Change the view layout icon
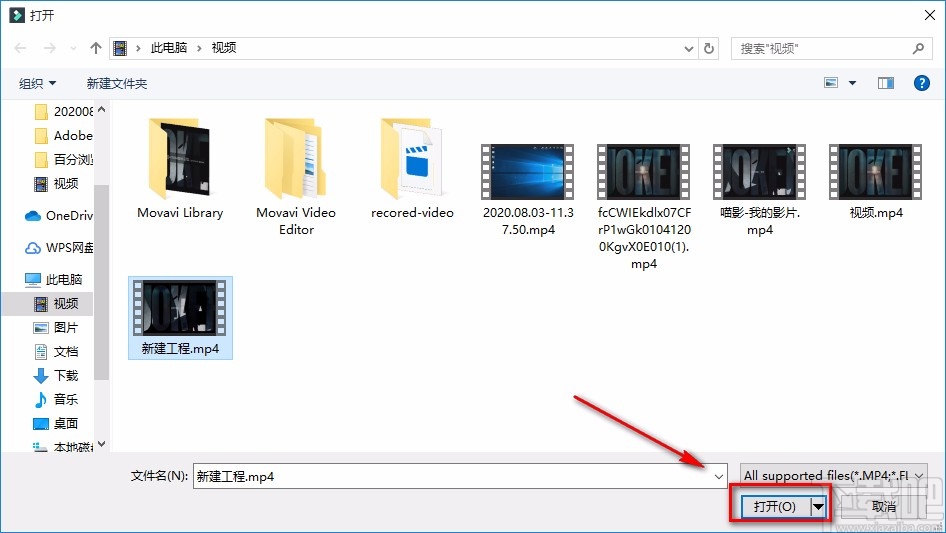 (x=831, y=83)
